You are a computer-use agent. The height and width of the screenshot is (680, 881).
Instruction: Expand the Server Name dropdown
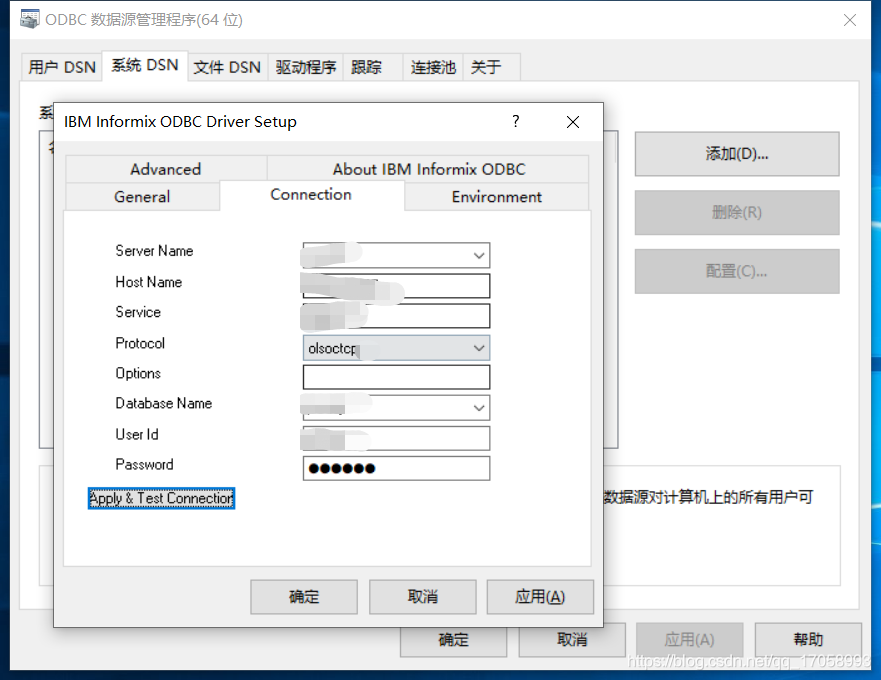coord(479,255)
